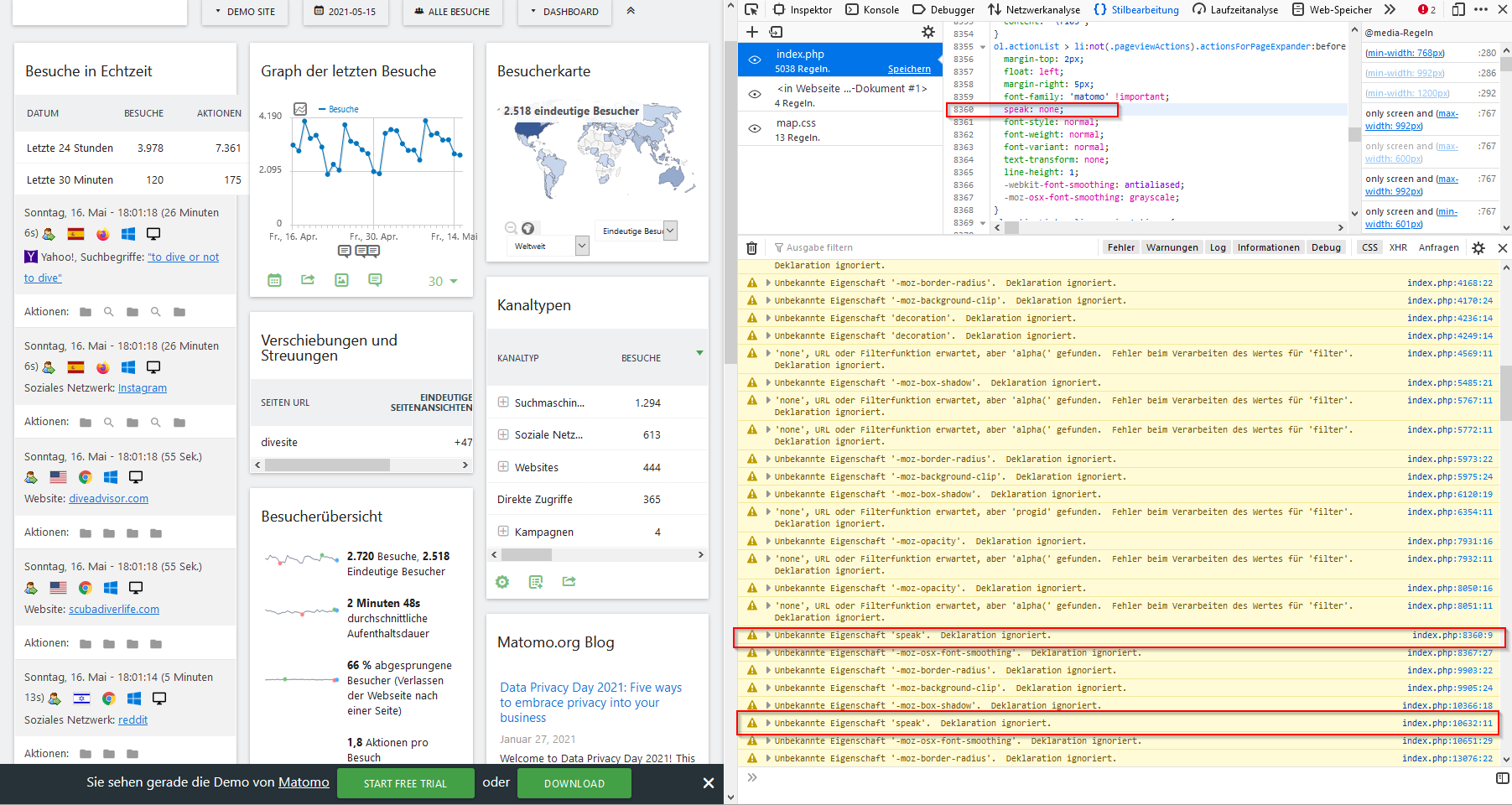Image resolution: width=1512 pixels, height=805 pixels.
Task: Toggle the XHR console filter
Action: pos(1398,247)
